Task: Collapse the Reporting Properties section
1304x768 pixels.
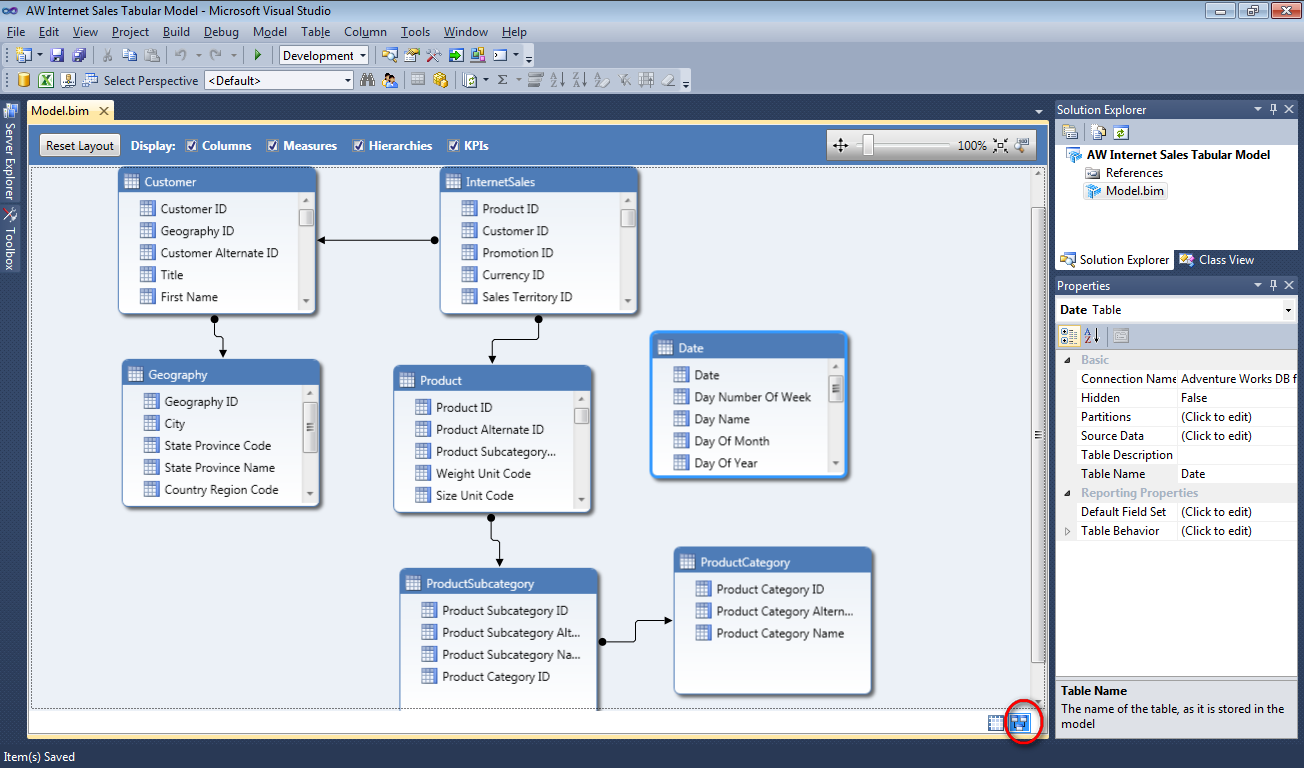Action: point(1067,493)
